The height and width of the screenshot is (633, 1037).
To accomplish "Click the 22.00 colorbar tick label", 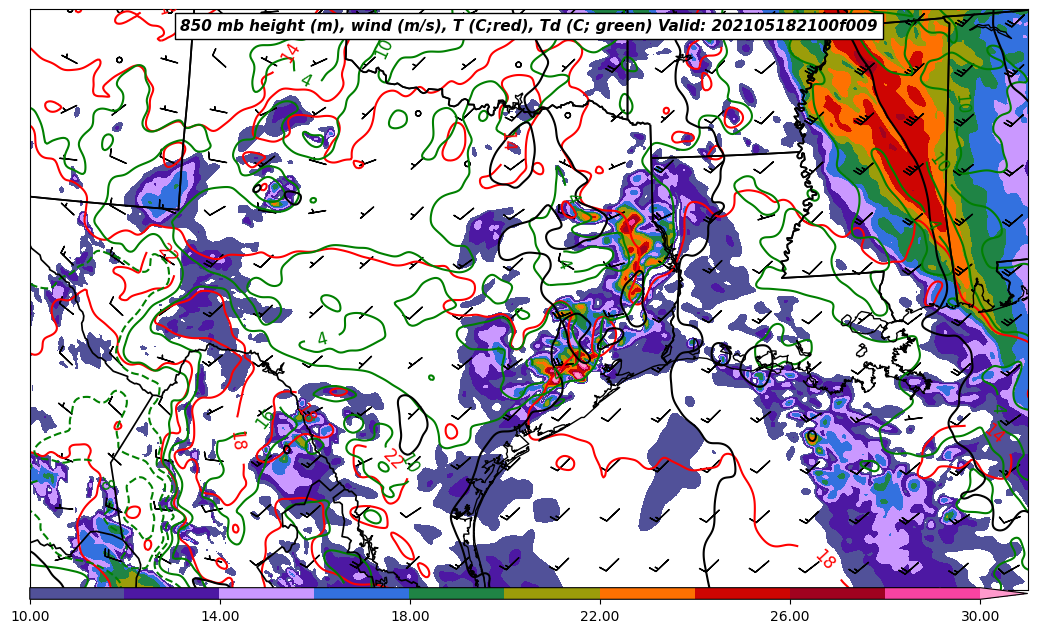I will coord(600,616).
